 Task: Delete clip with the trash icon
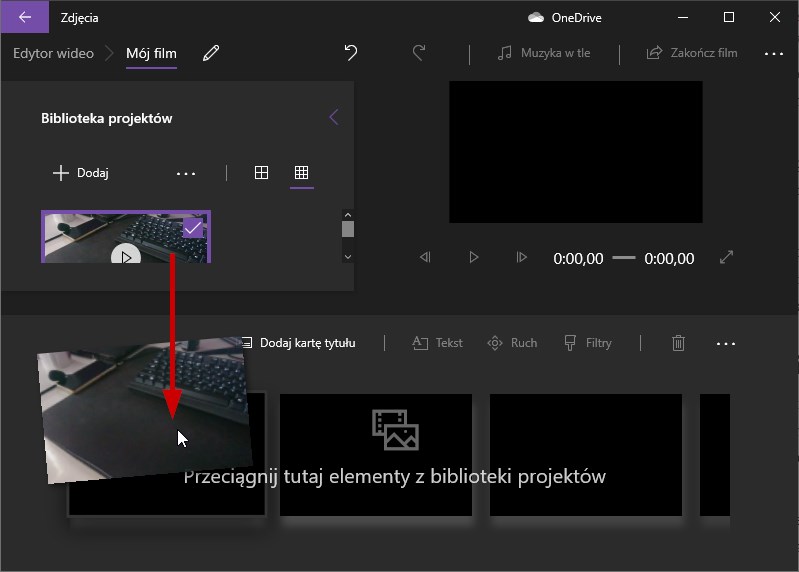click(678, 343)
